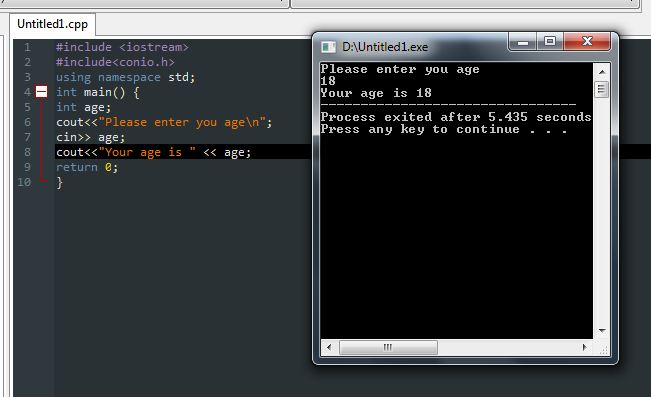Click 'Please enter you age' console output
The image size is (651, 397).
[x=400, y=69]
